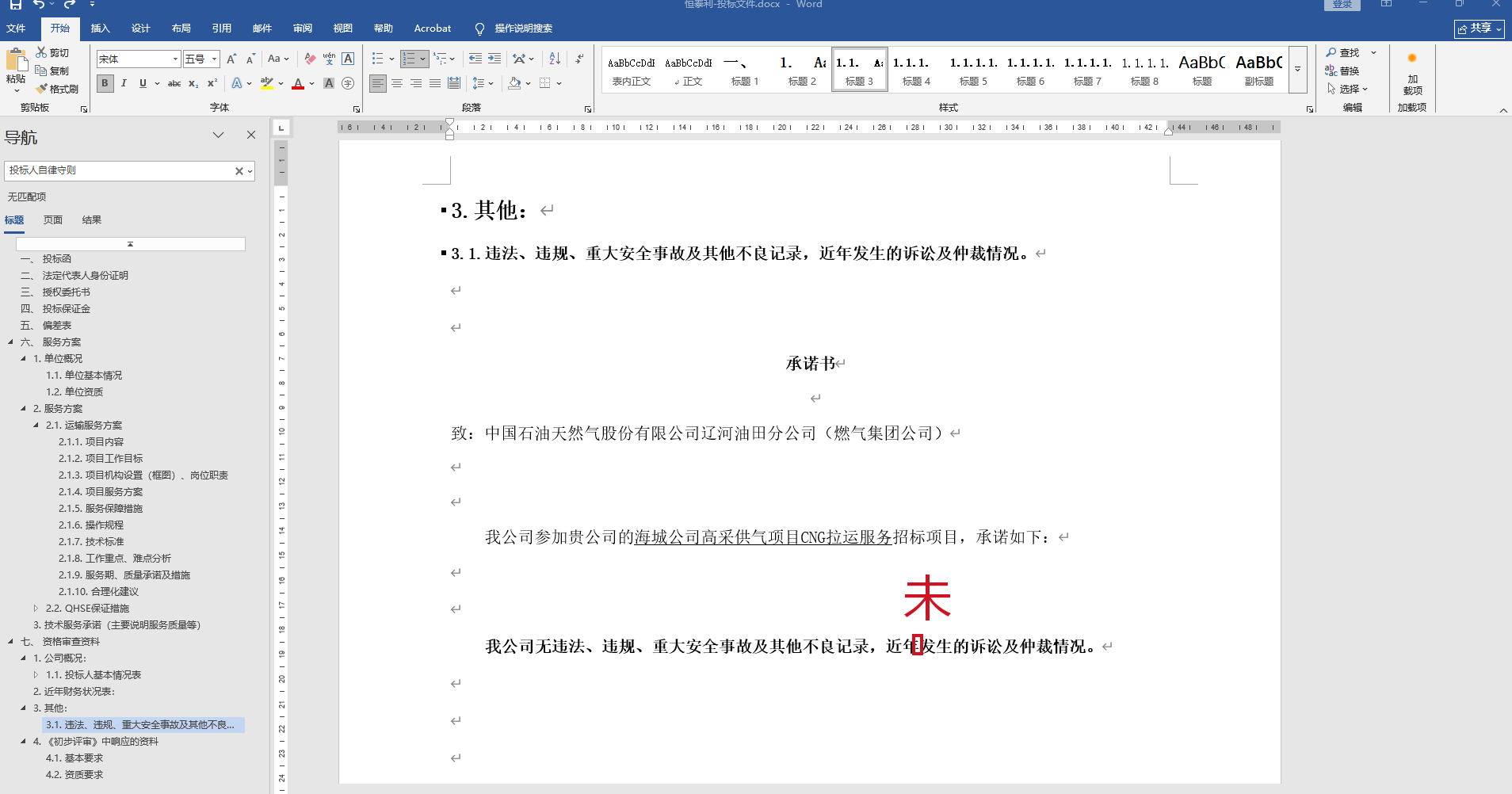Switch to the 插入 ribbon tab

101,29
